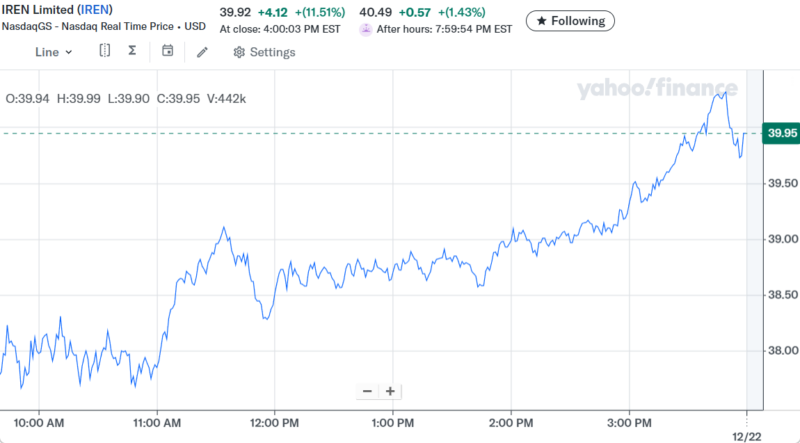Viewport: 800px width, 443px height.
Task: Open the indicators sigma icon
Action: pos(132,51)
